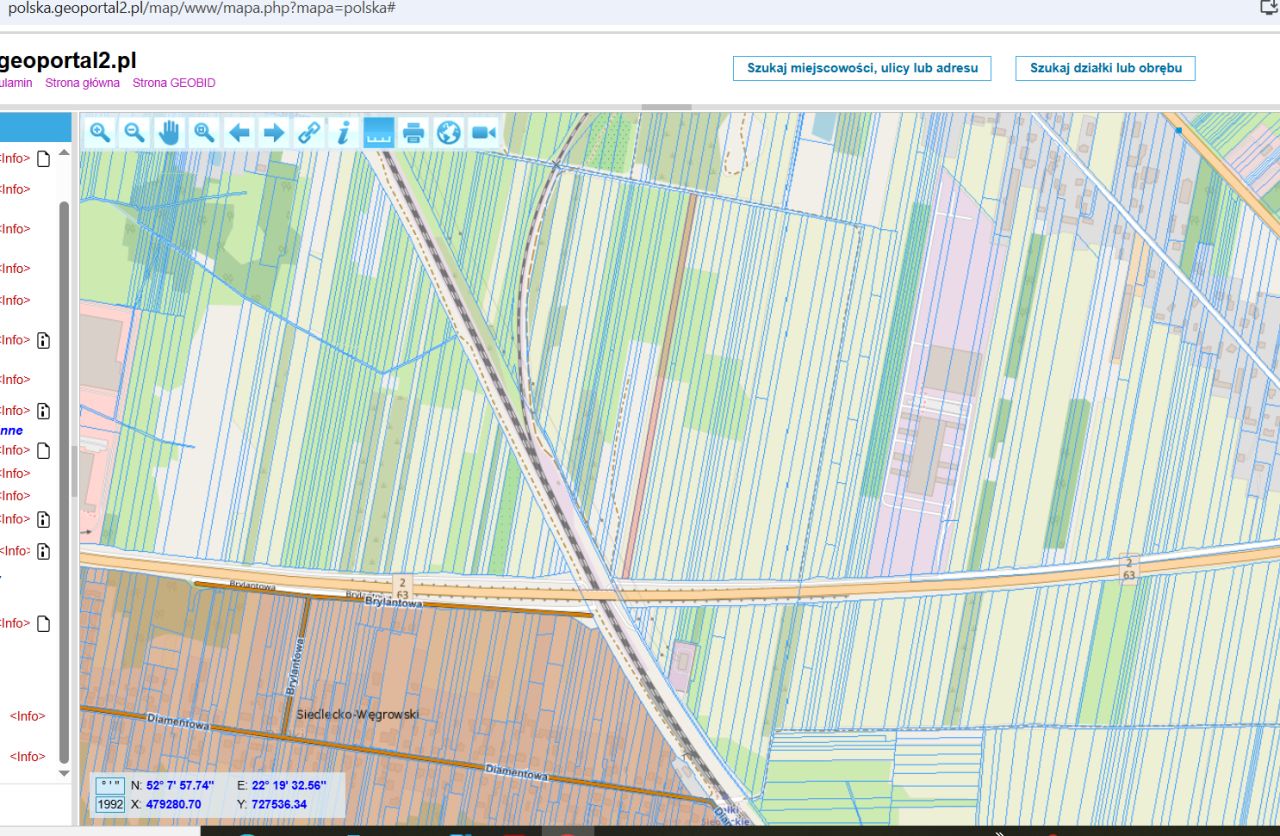Open the Strona GEOBID link

tap(173, 83)
